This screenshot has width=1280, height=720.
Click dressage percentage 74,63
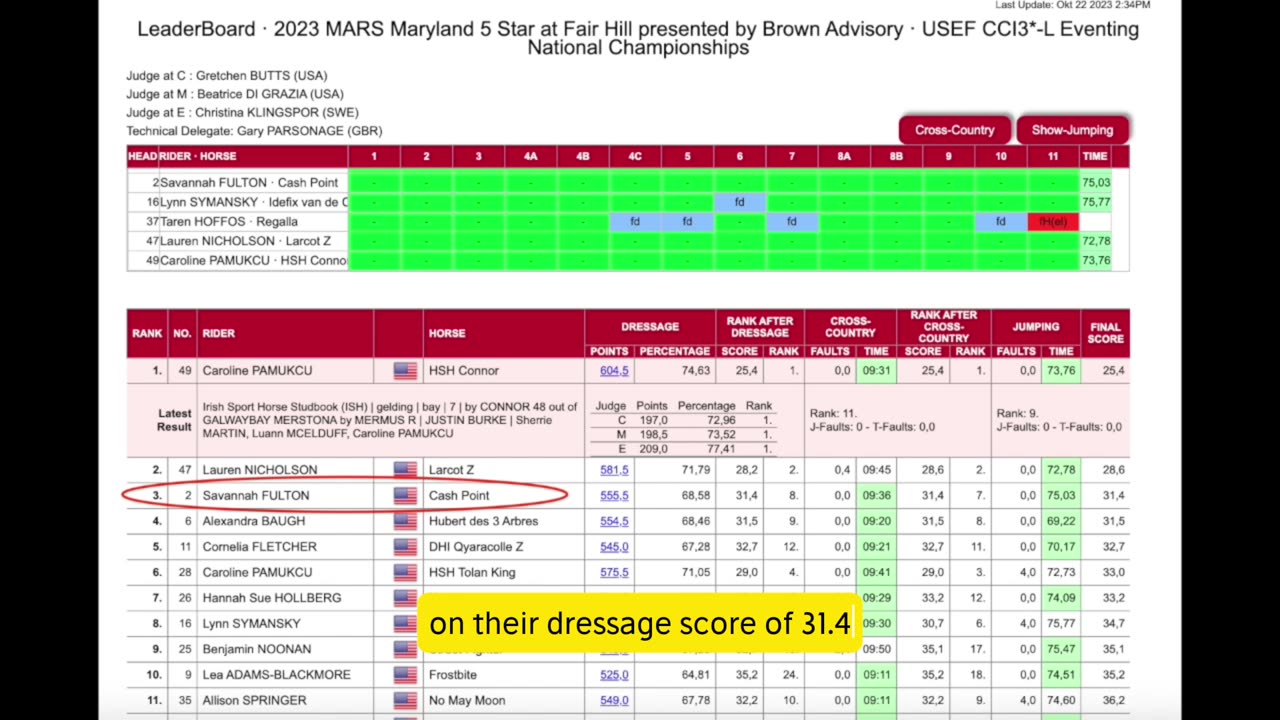click(696, 371)
